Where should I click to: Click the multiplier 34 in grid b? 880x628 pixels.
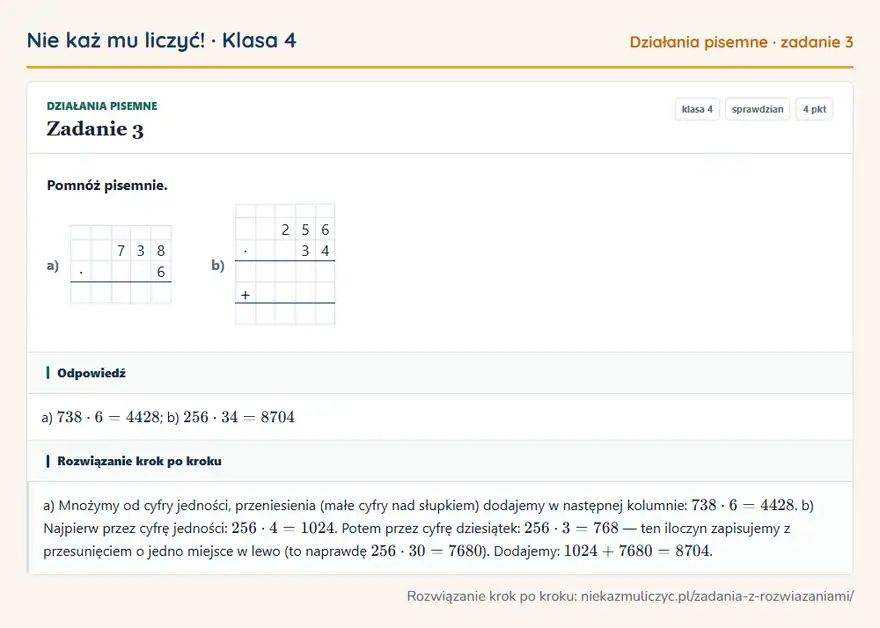click(315, 251)
